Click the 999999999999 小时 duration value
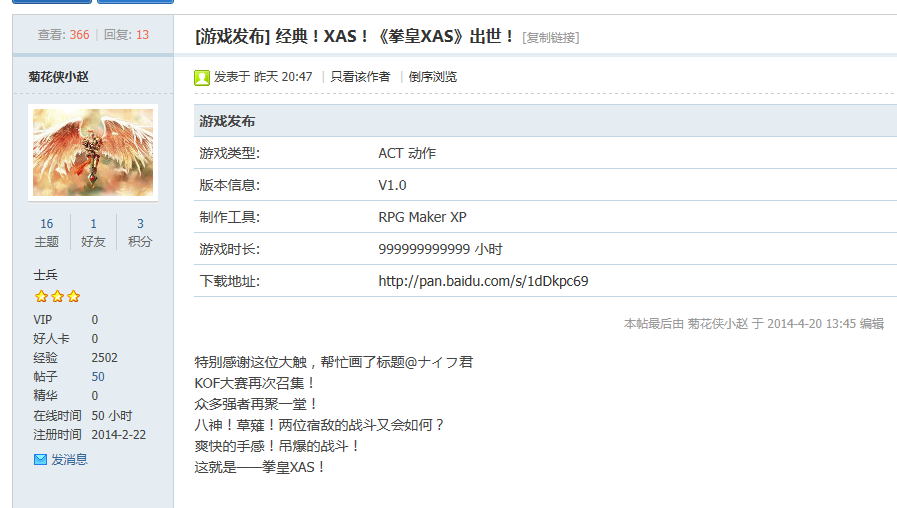Viewport: 897px width, 508px height. tap(440, 249)
